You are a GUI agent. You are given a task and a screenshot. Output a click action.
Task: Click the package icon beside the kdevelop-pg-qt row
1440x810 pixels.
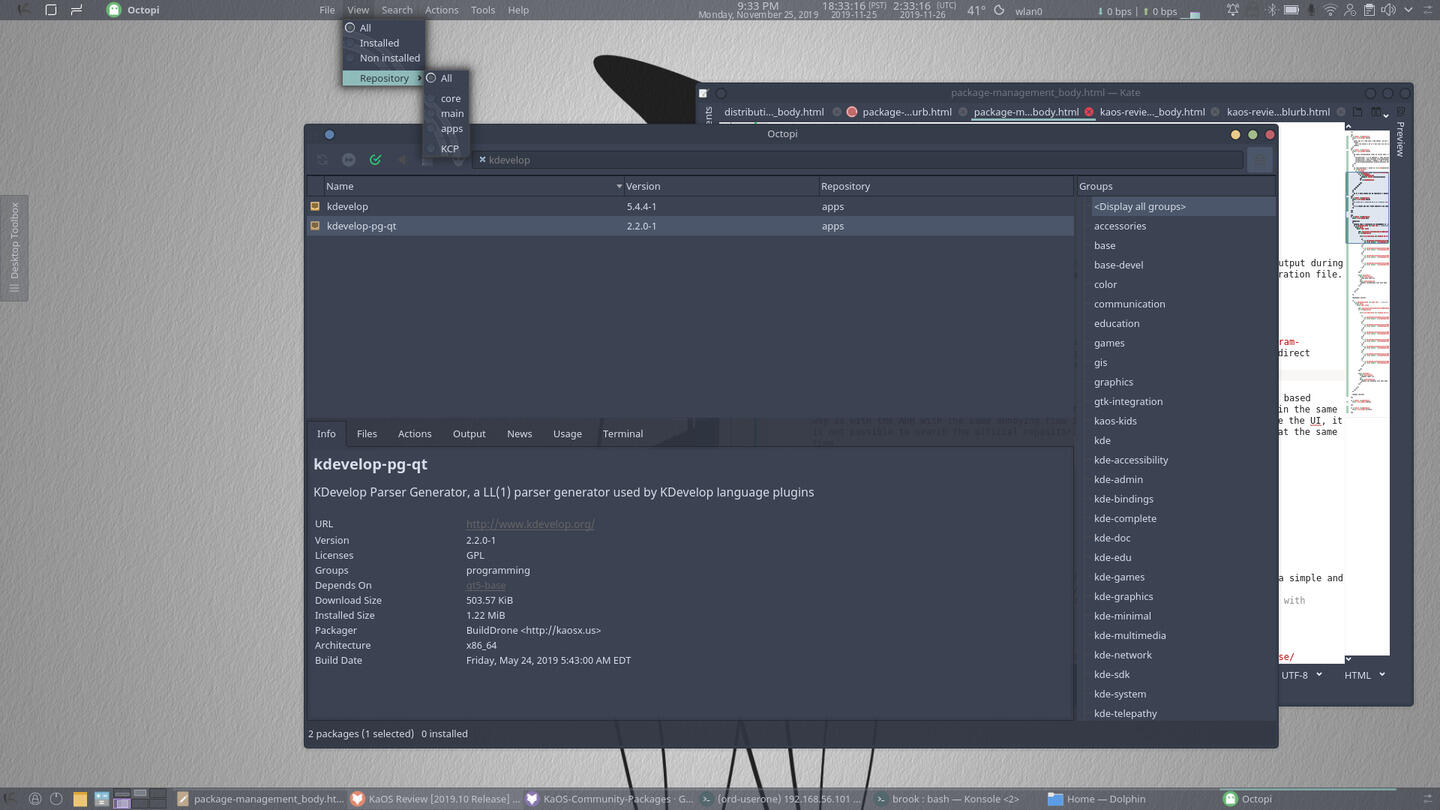315,226
